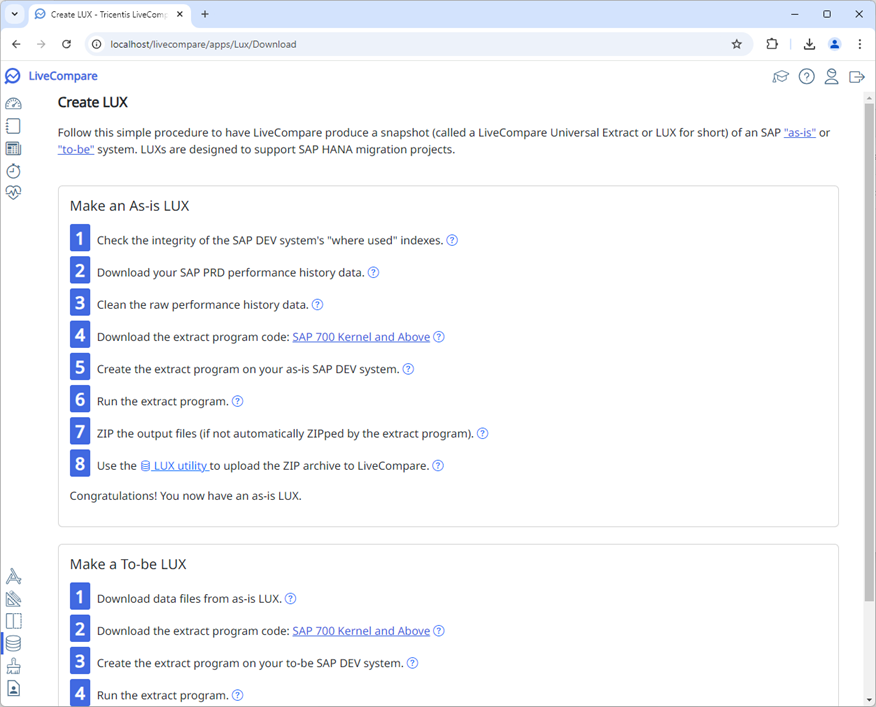The height and width of the screenshot is (707, 876).
Task: Open the 'SAP 700 Kernel and Above' download link
Action: [x=361, y=337]
